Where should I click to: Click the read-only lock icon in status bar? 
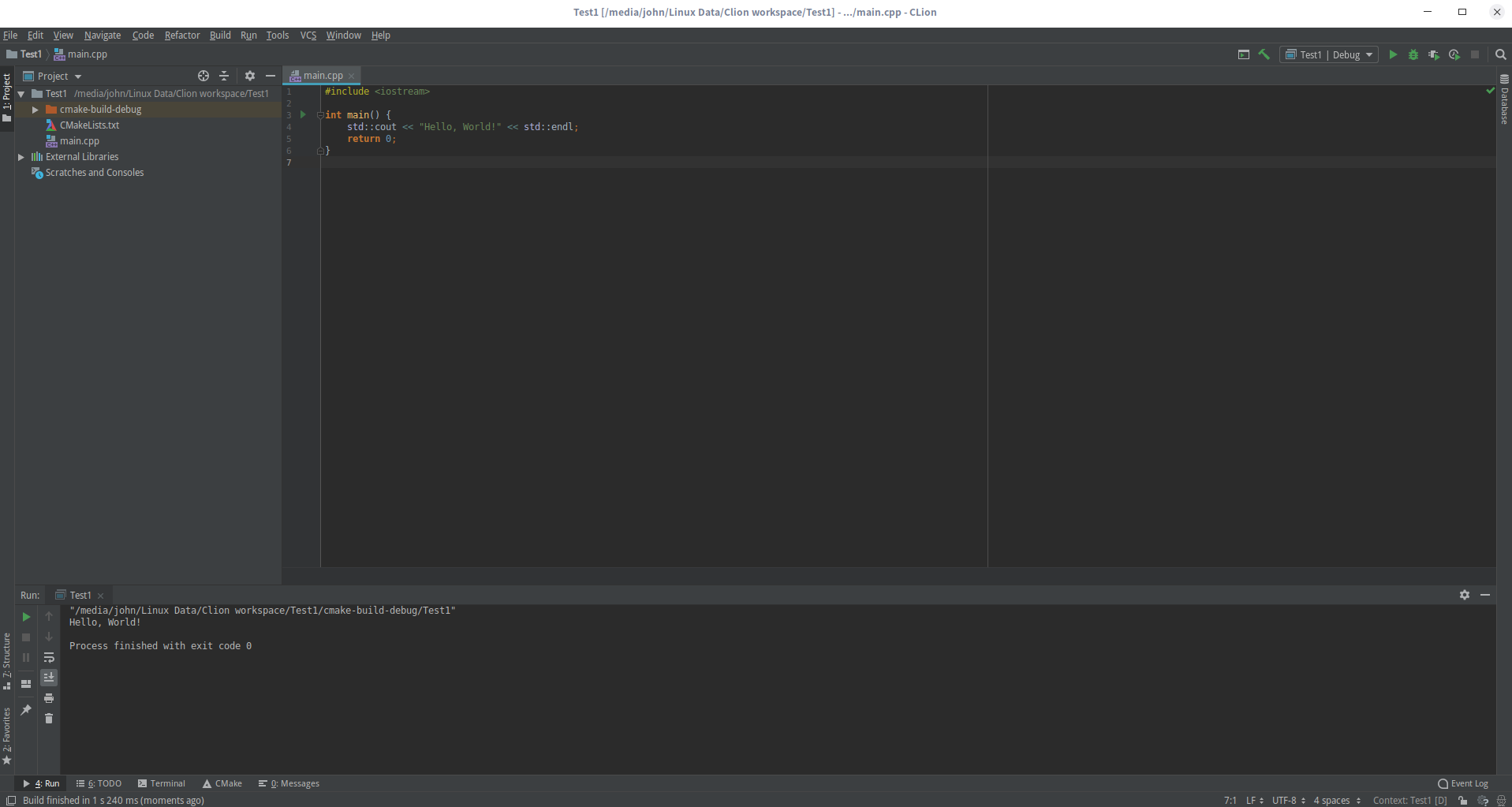point(1463,801)
